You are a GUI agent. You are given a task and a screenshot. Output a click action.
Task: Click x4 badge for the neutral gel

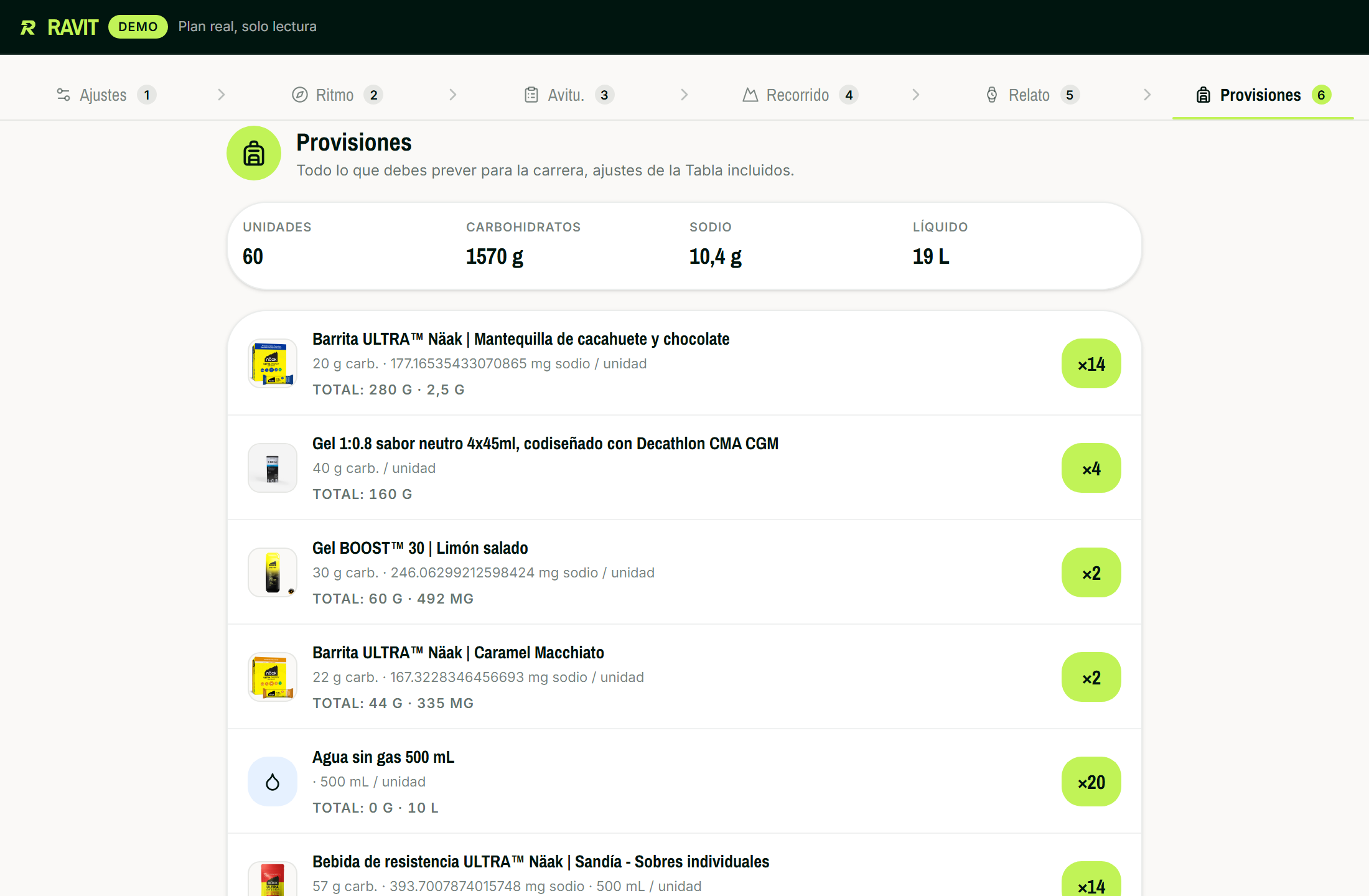coord(1091,468)
